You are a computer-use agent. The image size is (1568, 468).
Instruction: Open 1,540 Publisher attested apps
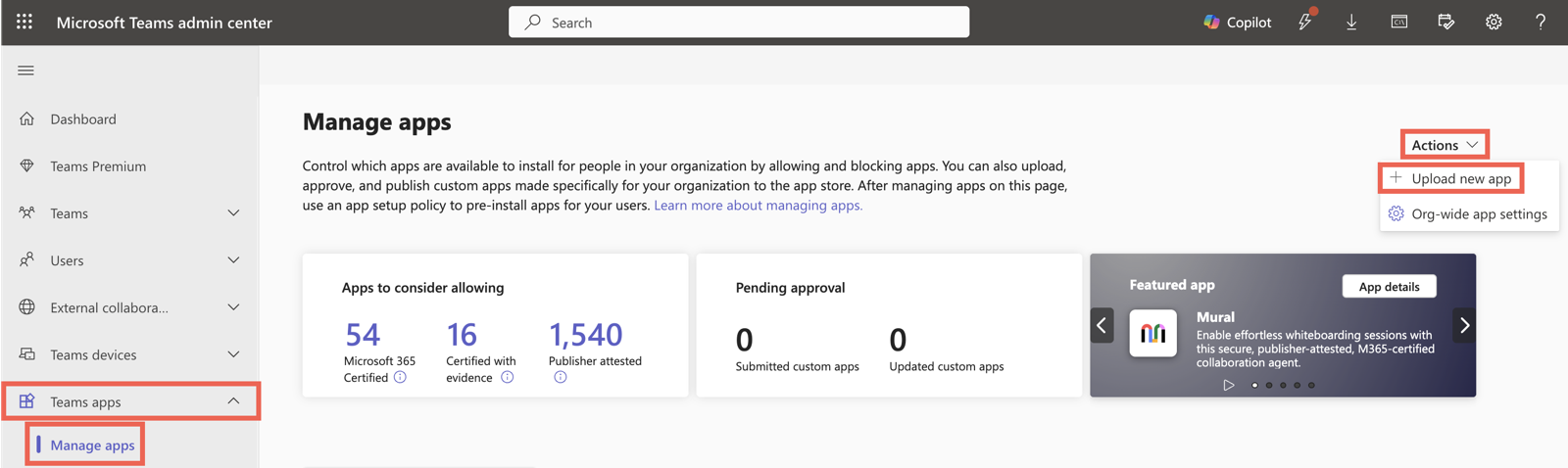click(585, 334)
